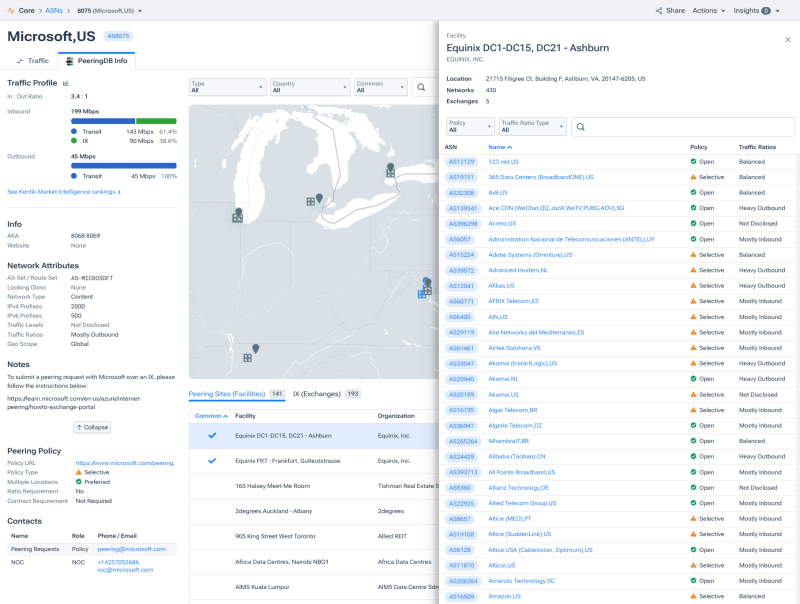Click the peering@microsoft.com email link
This screenshot has height=604, width=800.
point(132,549)
